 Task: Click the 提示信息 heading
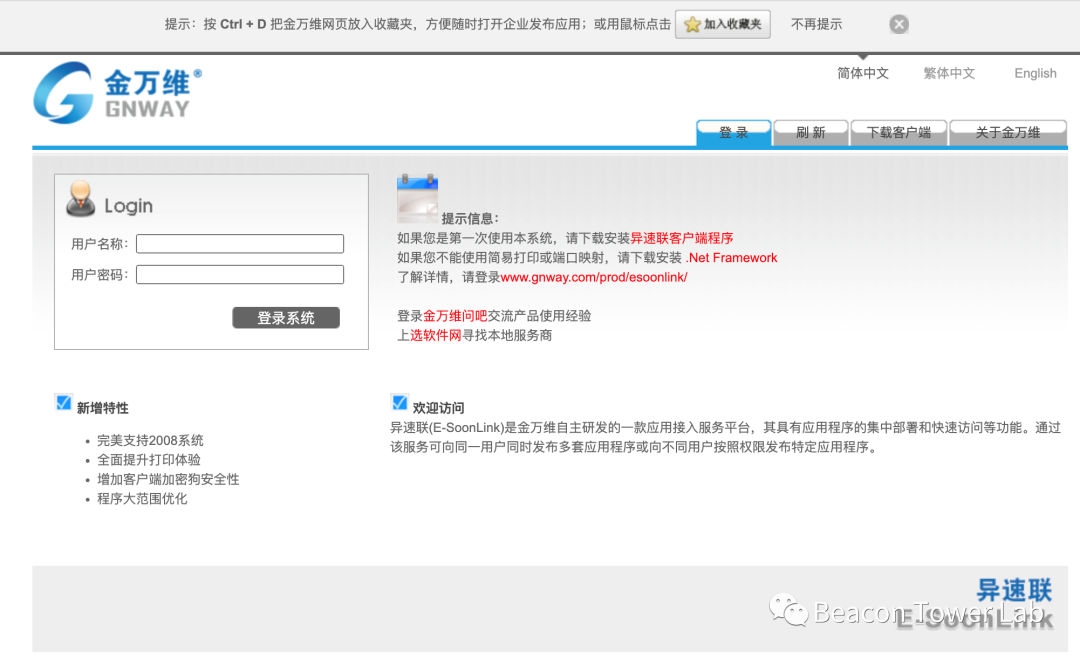(x=470, y=218)
